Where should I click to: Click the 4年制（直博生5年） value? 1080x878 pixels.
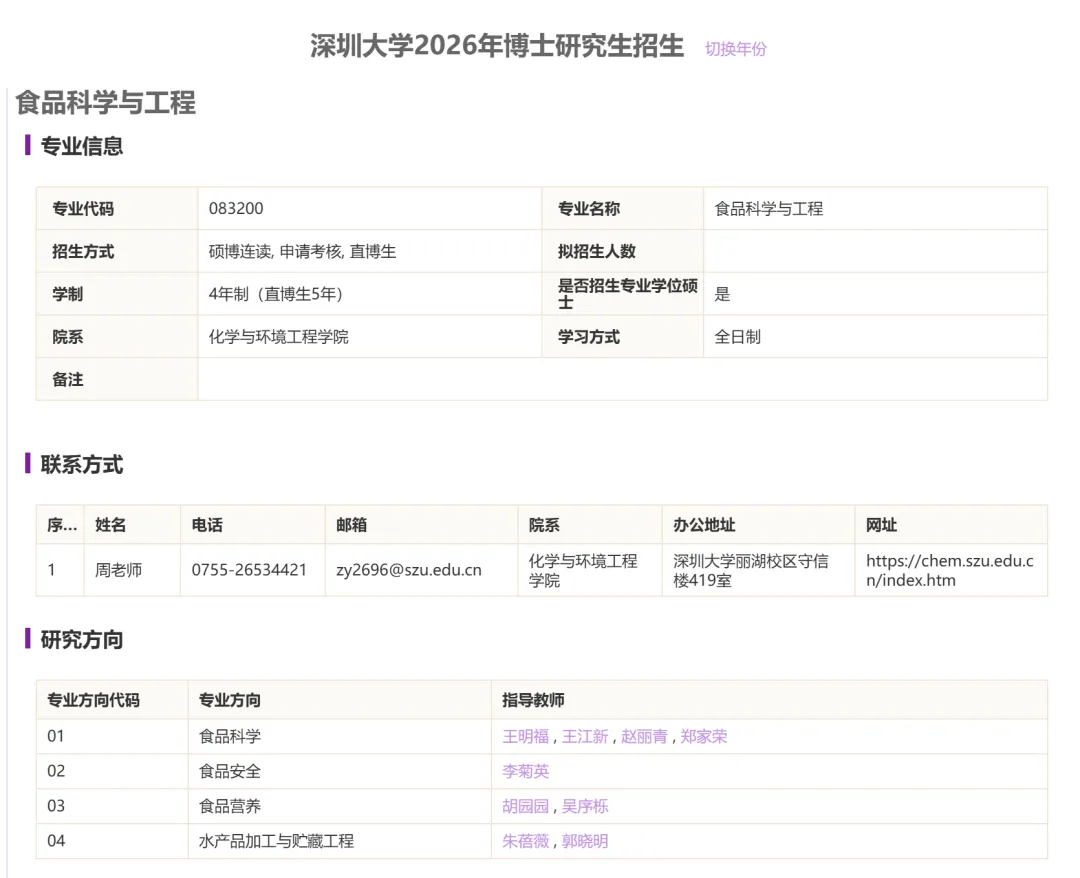tap(275, 294)
